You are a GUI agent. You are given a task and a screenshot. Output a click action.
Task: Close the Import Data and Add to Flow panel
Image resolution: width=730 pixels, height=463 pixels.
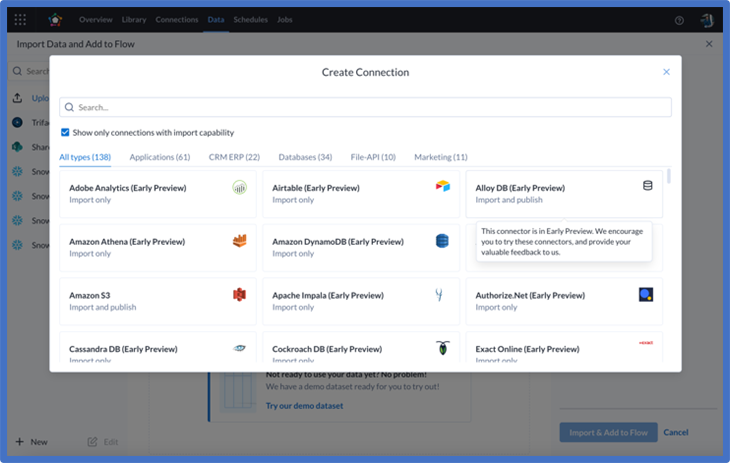pos(709,44)
